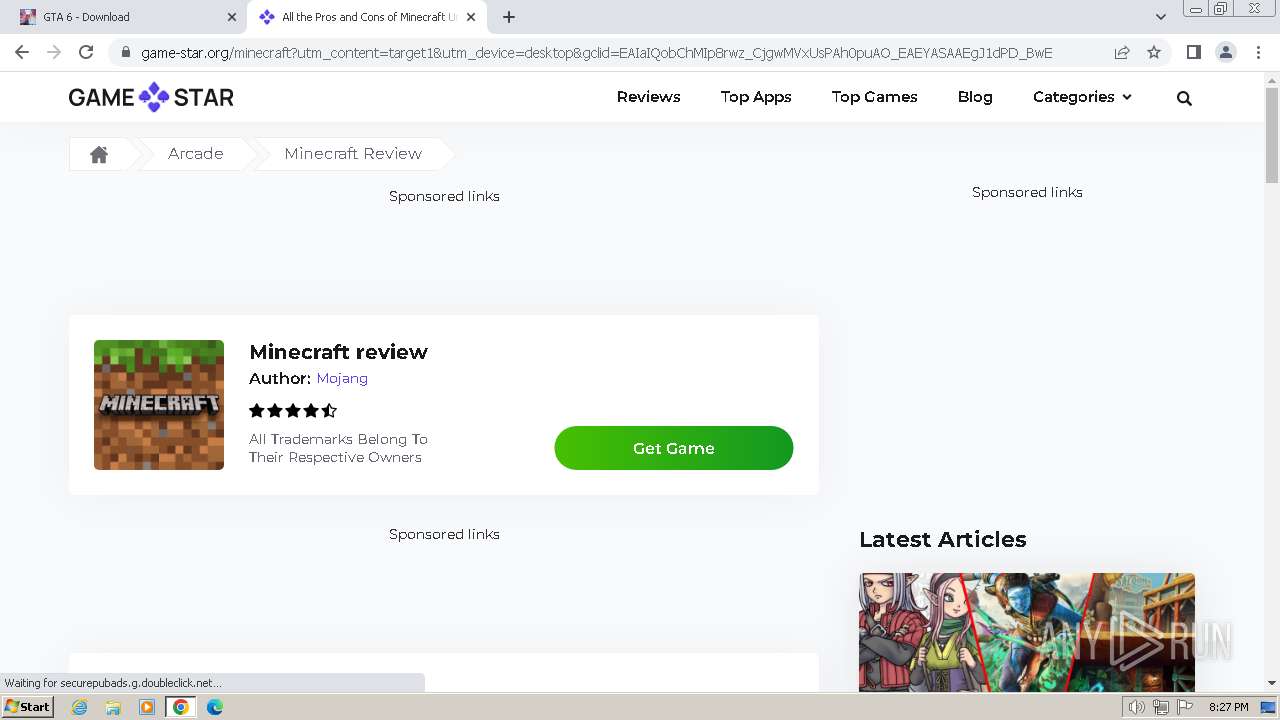Select the All the Pros and Cons of Minecraft tab

(368, 17)
